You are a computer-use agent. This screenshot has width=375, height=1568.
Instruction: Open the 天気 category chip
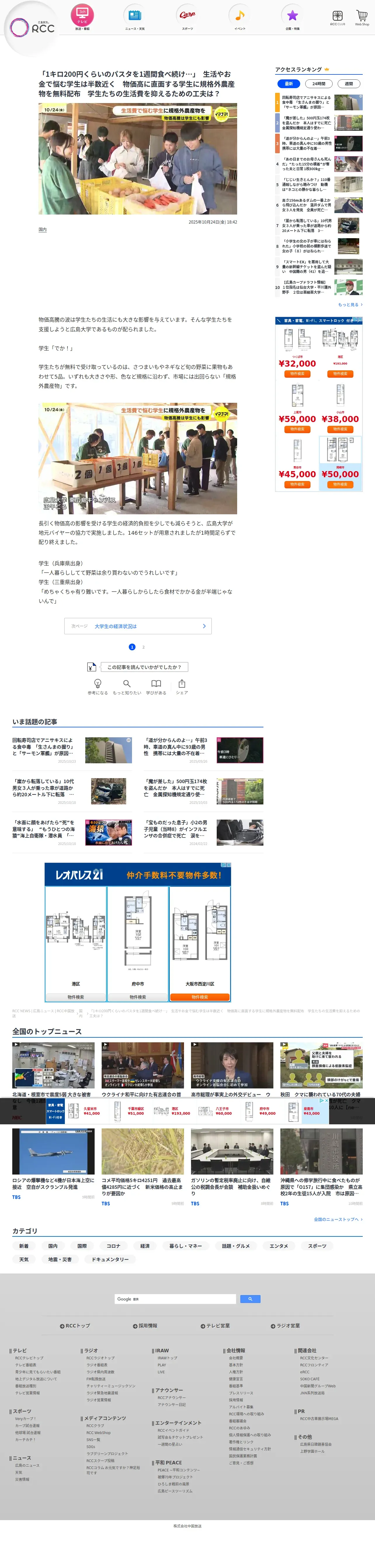[x=24, y=1259]
